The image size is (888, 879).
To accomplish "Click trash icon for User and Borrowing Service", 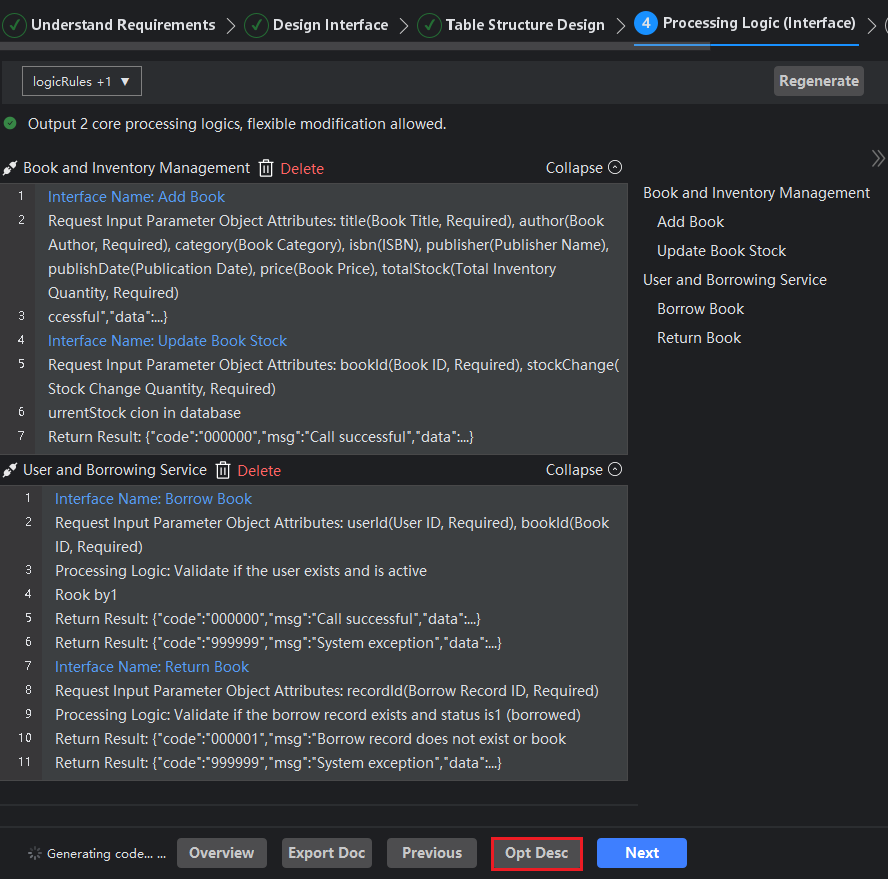I will coord(223,470).
